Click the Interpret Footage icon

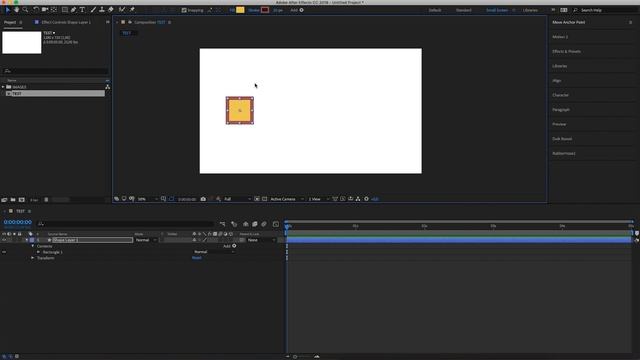point(4,200)
